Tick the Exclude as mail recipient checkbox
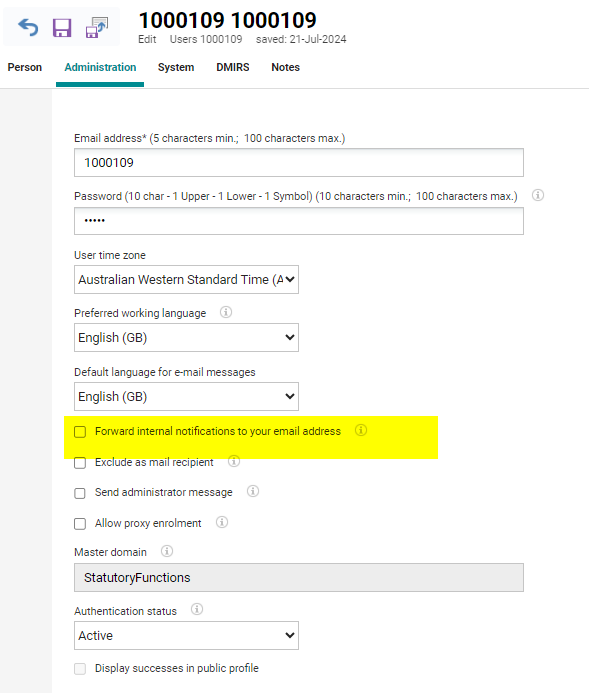Viewport: 589px width, 693px height. click(x=80, y=463)
